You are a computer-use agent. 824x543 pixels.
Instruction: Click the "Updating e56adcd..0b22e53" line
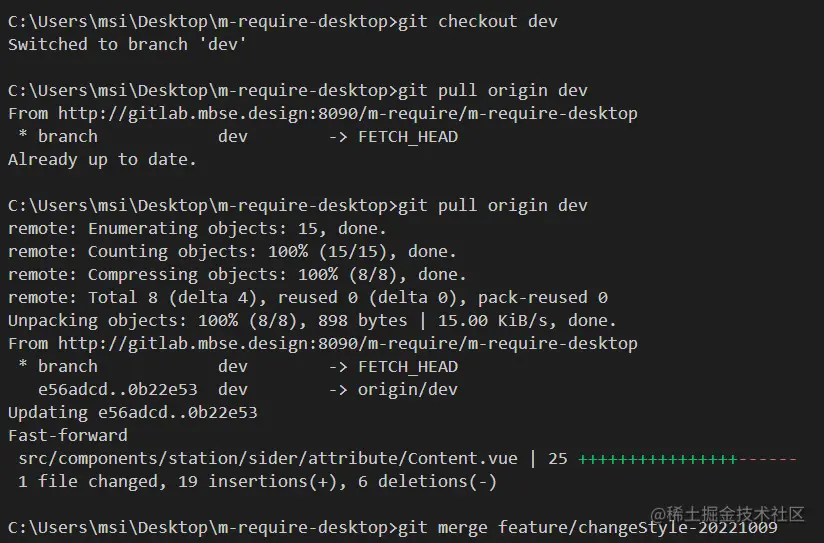tap(132, 412)
